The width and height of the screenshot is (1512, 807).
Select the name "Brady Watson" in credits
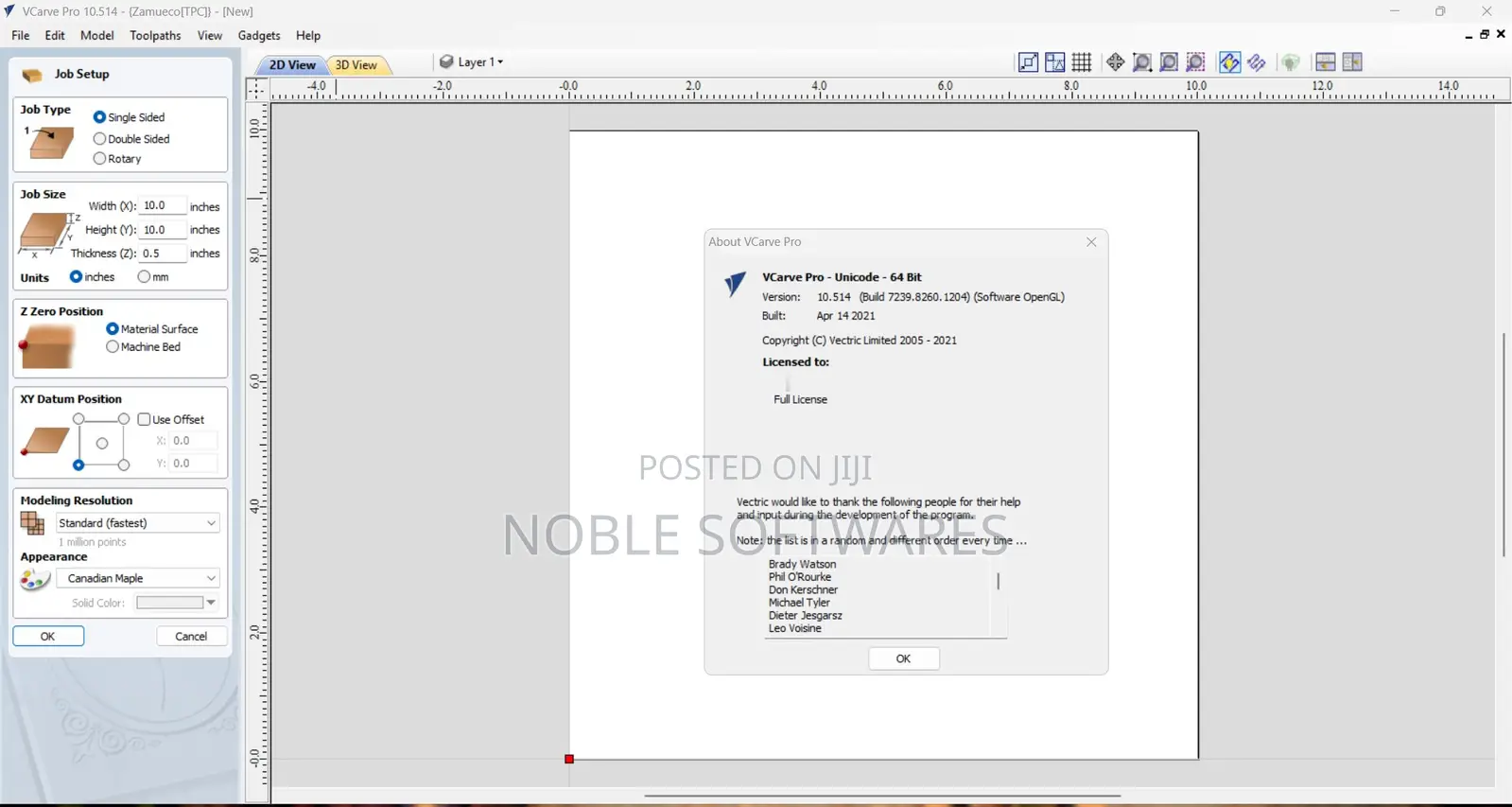pyautogui.click(x=802, y=564)
